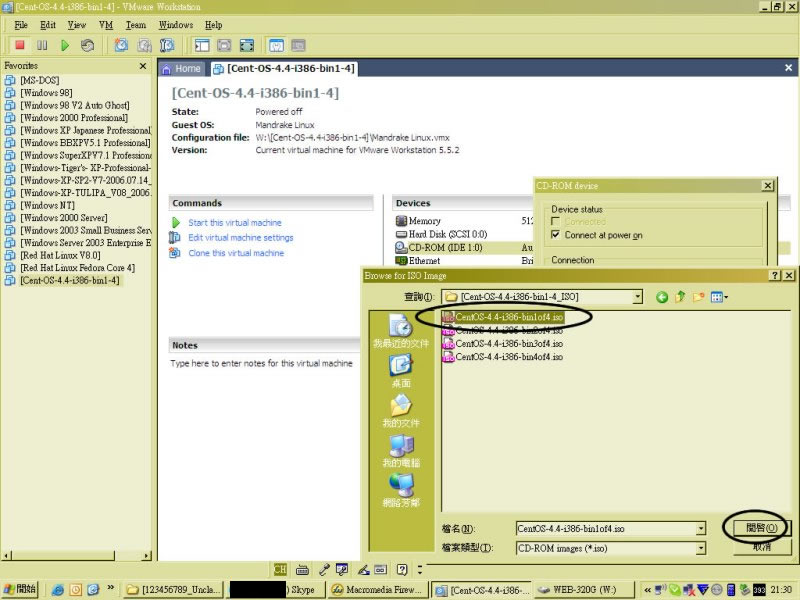Click the file name input field
800x600 pixels.
[606, 529]
